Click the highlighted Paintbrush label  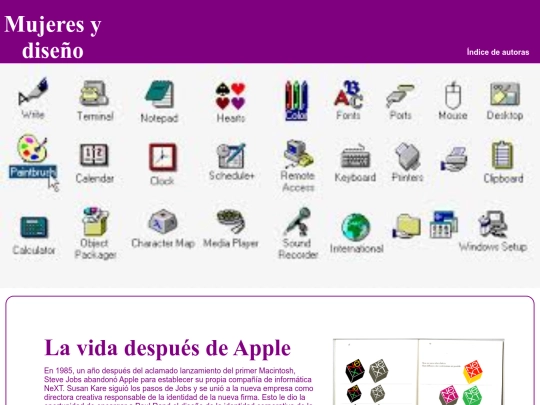[x=33, y=172]
